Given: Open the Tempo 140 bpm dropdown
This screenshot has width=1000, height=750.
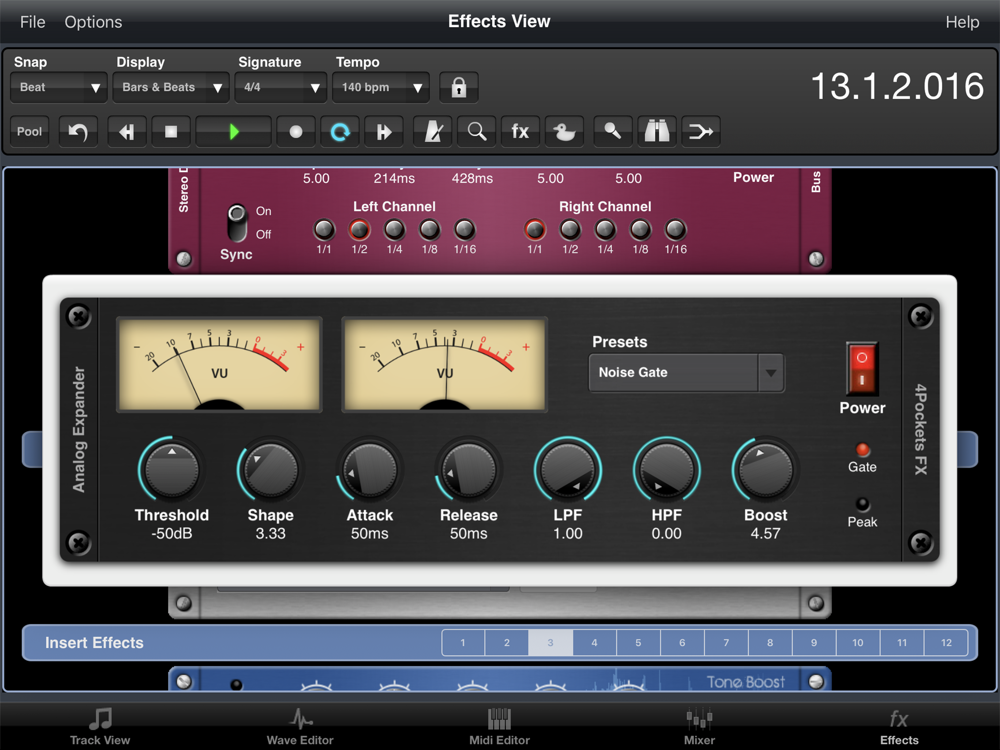Looking at the screenshot, I should (x=381, y=87).
